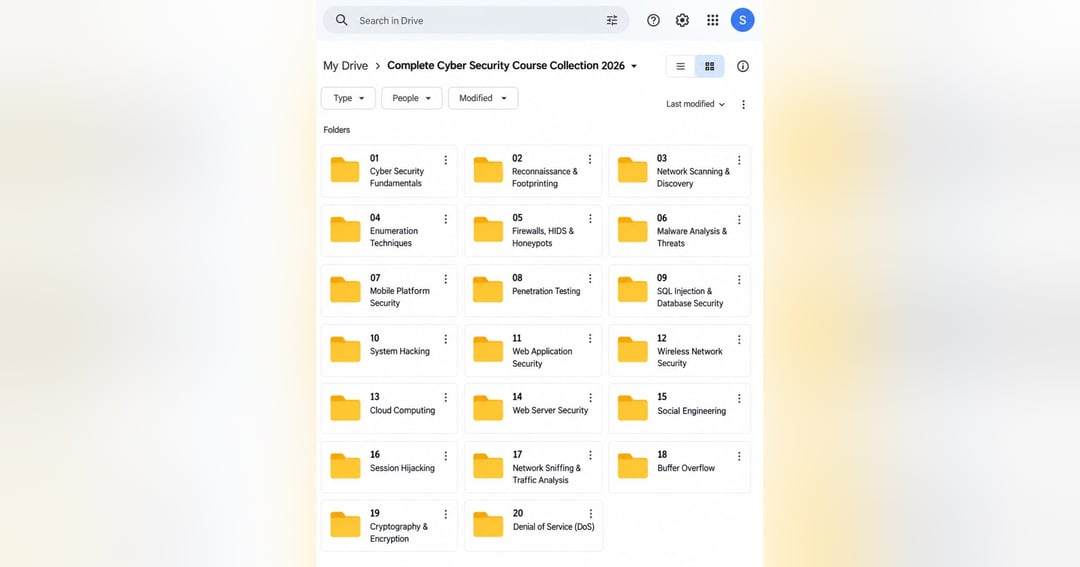Open the search options filter icon
Viewport: 1080px width, 567px height.
click(x=612, y=21)
